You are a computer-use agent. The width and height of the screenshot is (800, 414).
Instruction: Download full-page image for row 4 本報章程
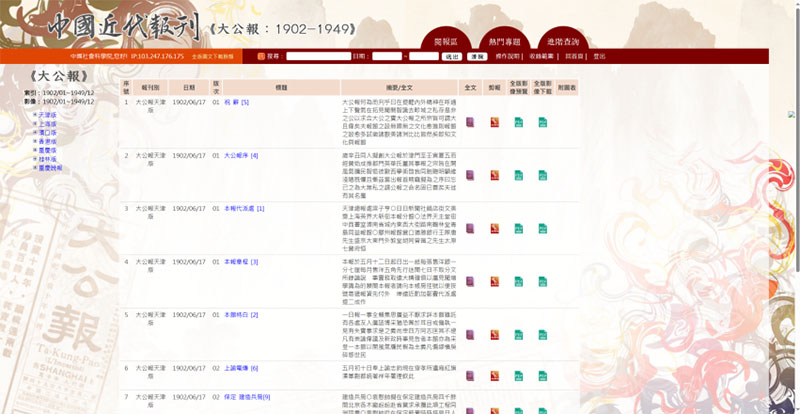coord(543,281)
